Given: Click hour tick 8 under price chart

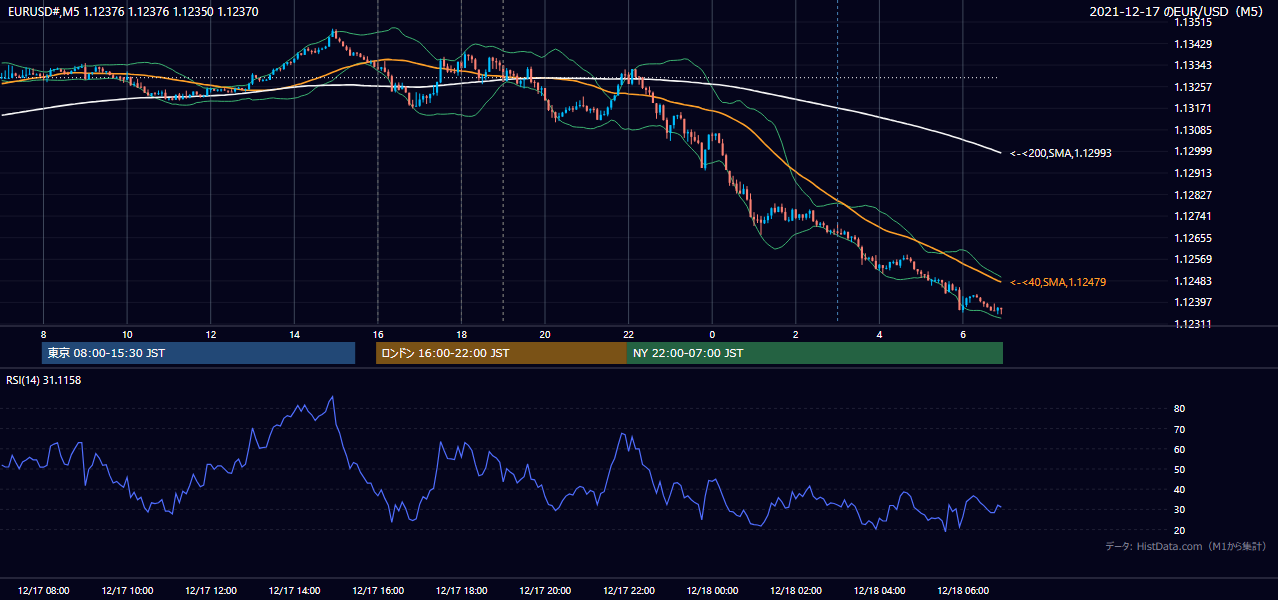Looking at the screenshot, I should pos(43,334).
